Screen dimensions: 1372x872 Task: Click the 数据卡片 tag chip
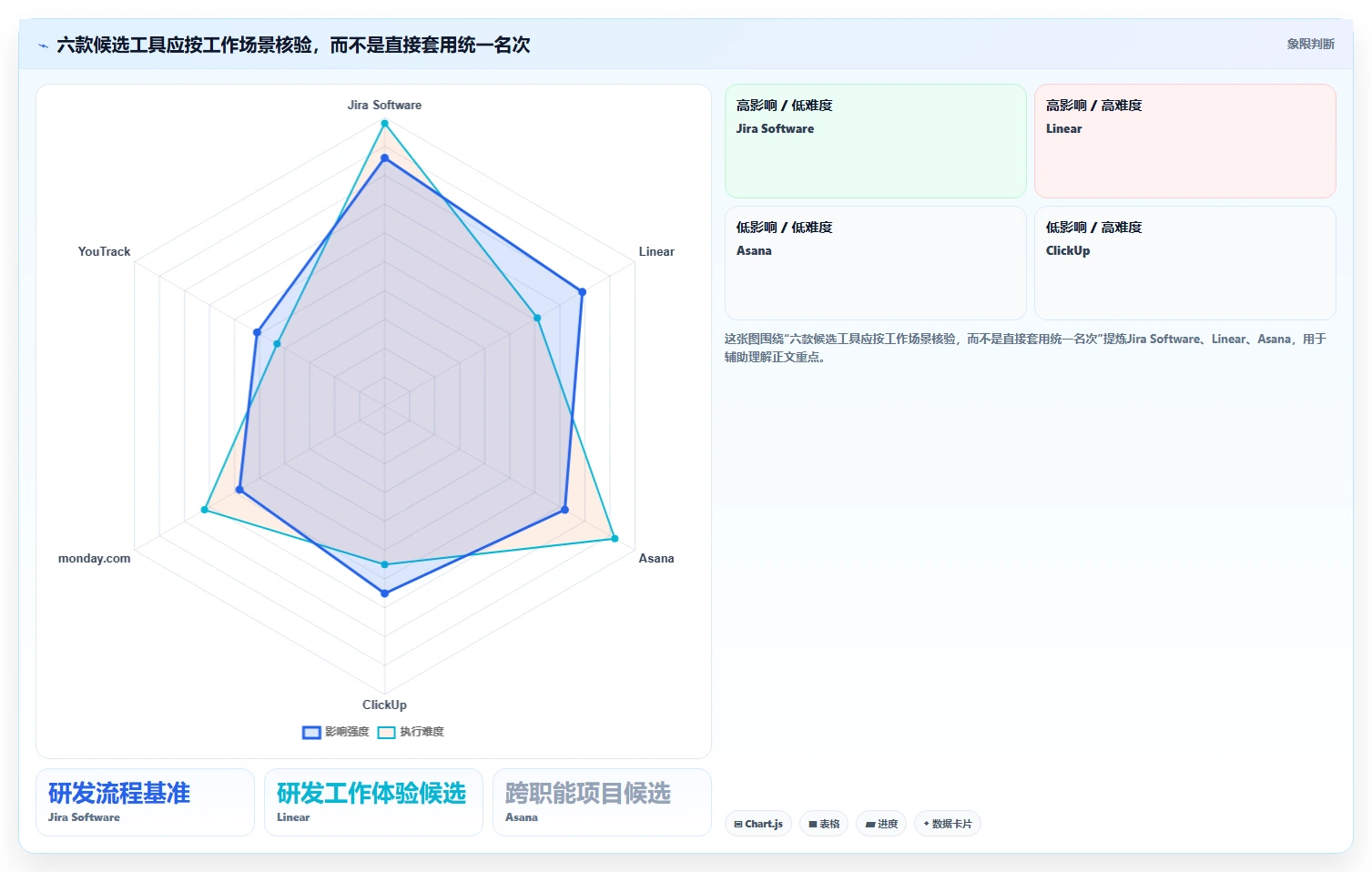coord(947,824)
